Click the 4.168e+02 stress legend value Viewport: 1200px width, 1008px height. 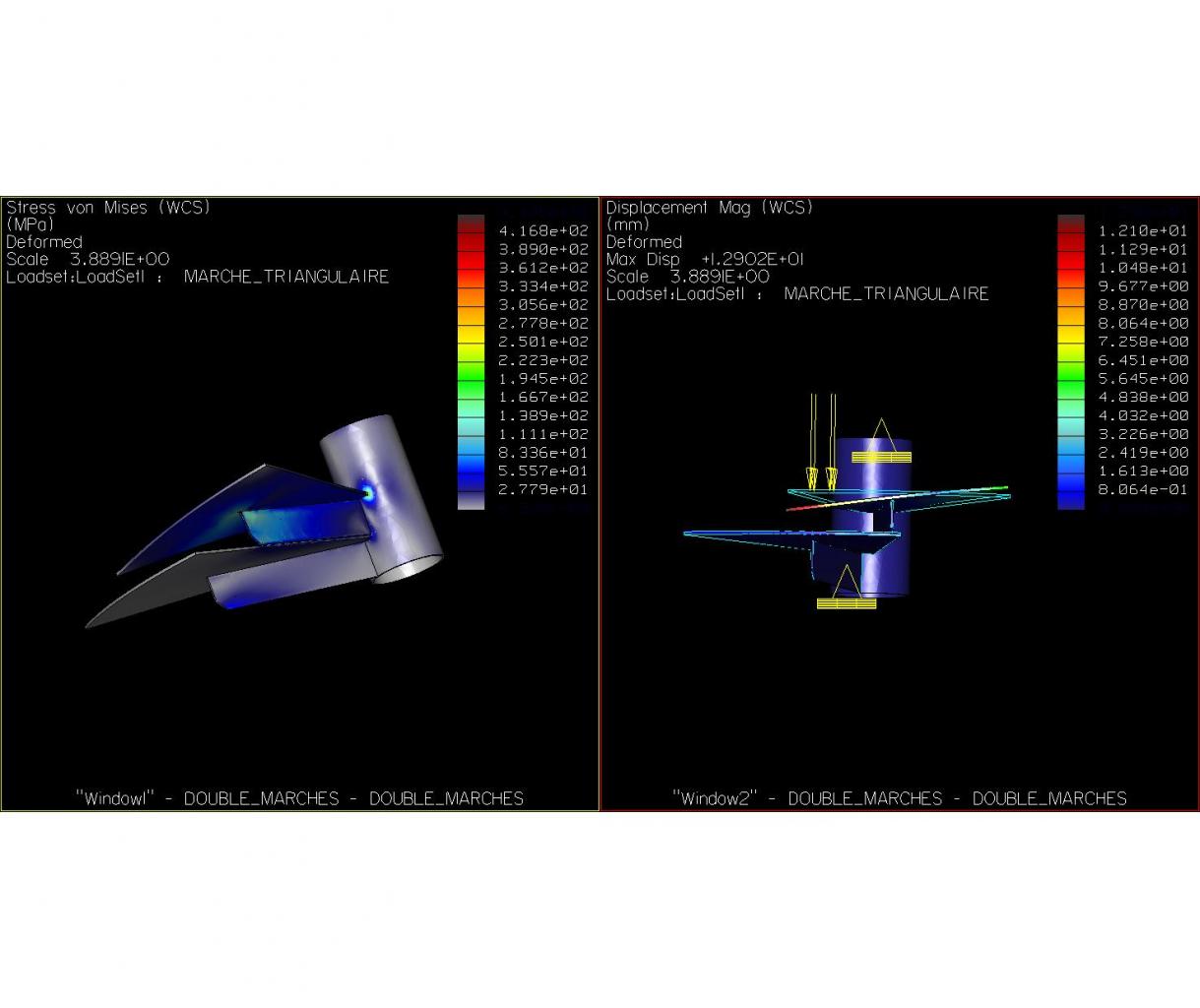click(x=543, y=230)
